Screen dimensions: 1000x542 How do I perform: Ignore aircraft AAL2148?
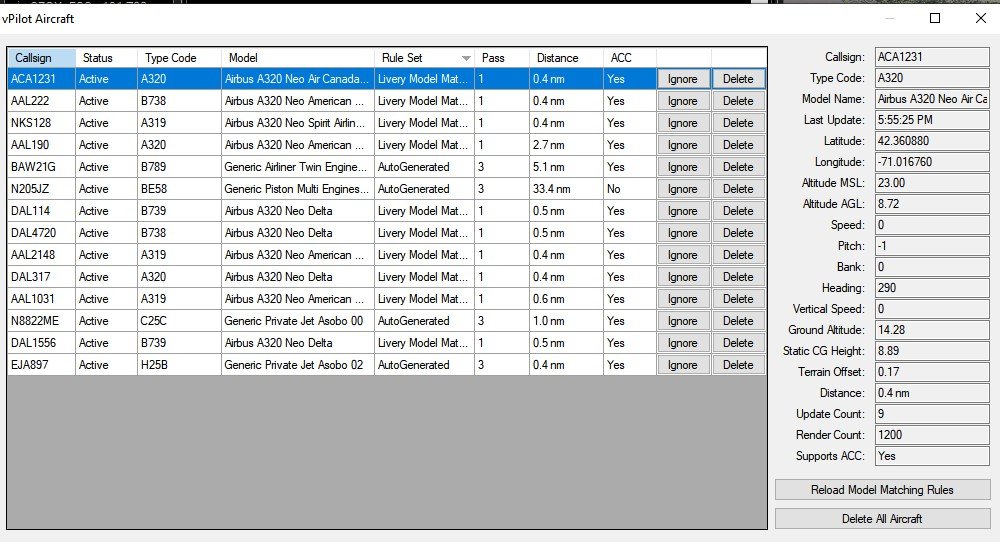[683, 255]
